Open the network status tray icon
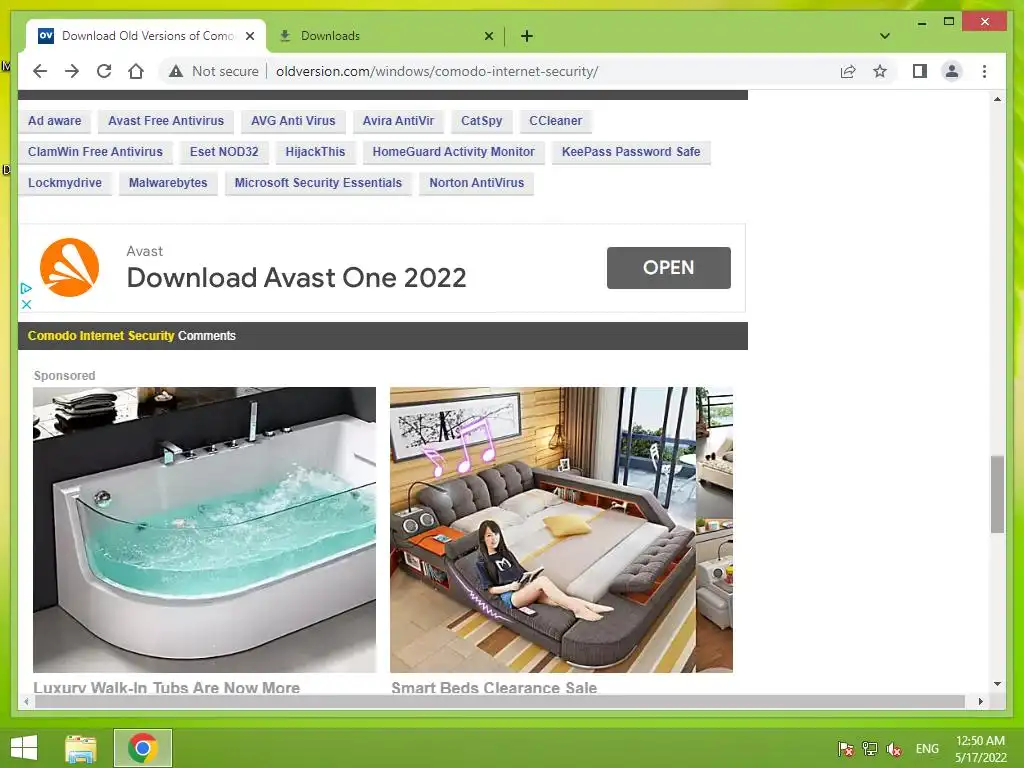1024x768 pixels. pyautogui.click(x=870, y=749)
